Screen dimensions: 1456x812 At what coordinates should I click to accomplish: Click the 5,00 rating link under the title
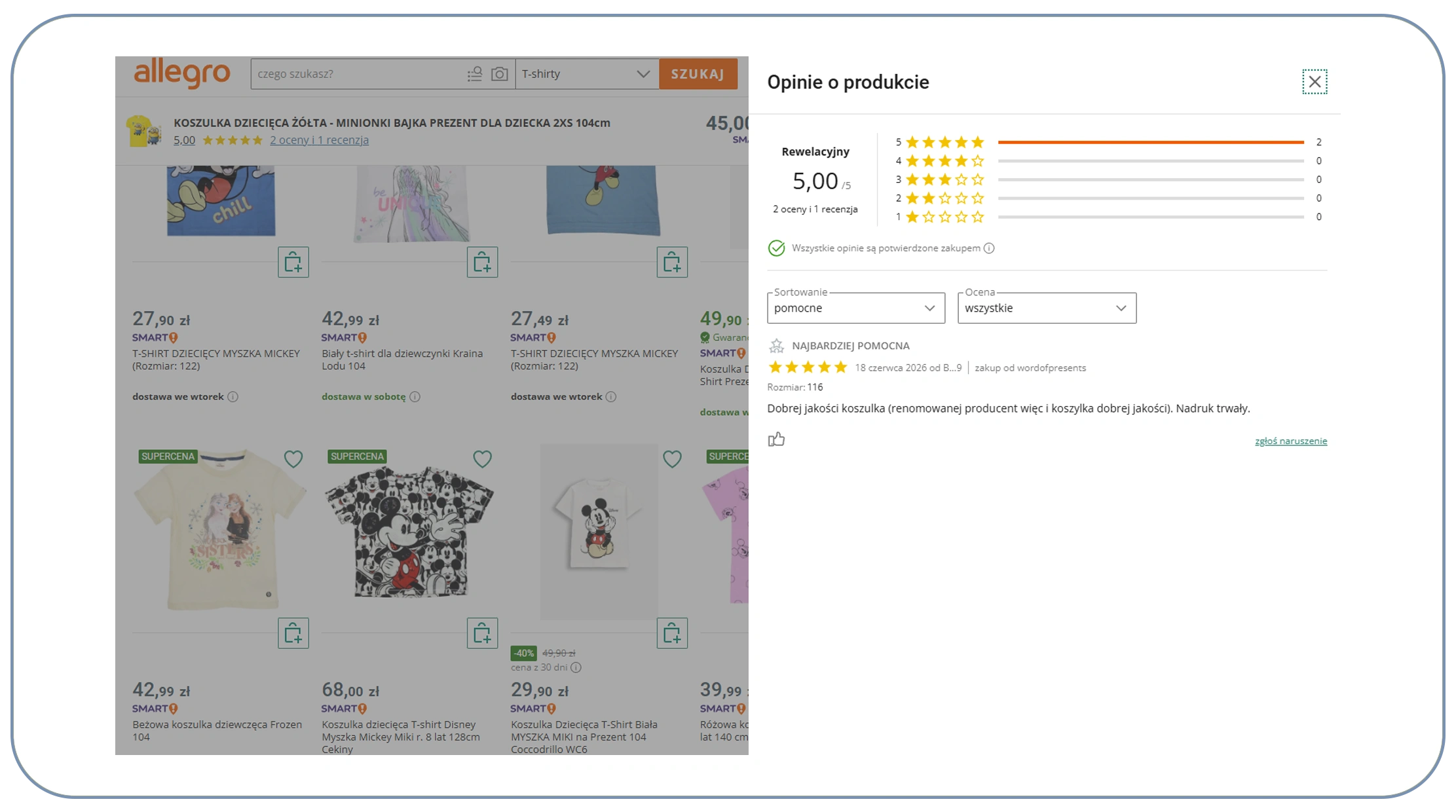click(x=184, y=140)
